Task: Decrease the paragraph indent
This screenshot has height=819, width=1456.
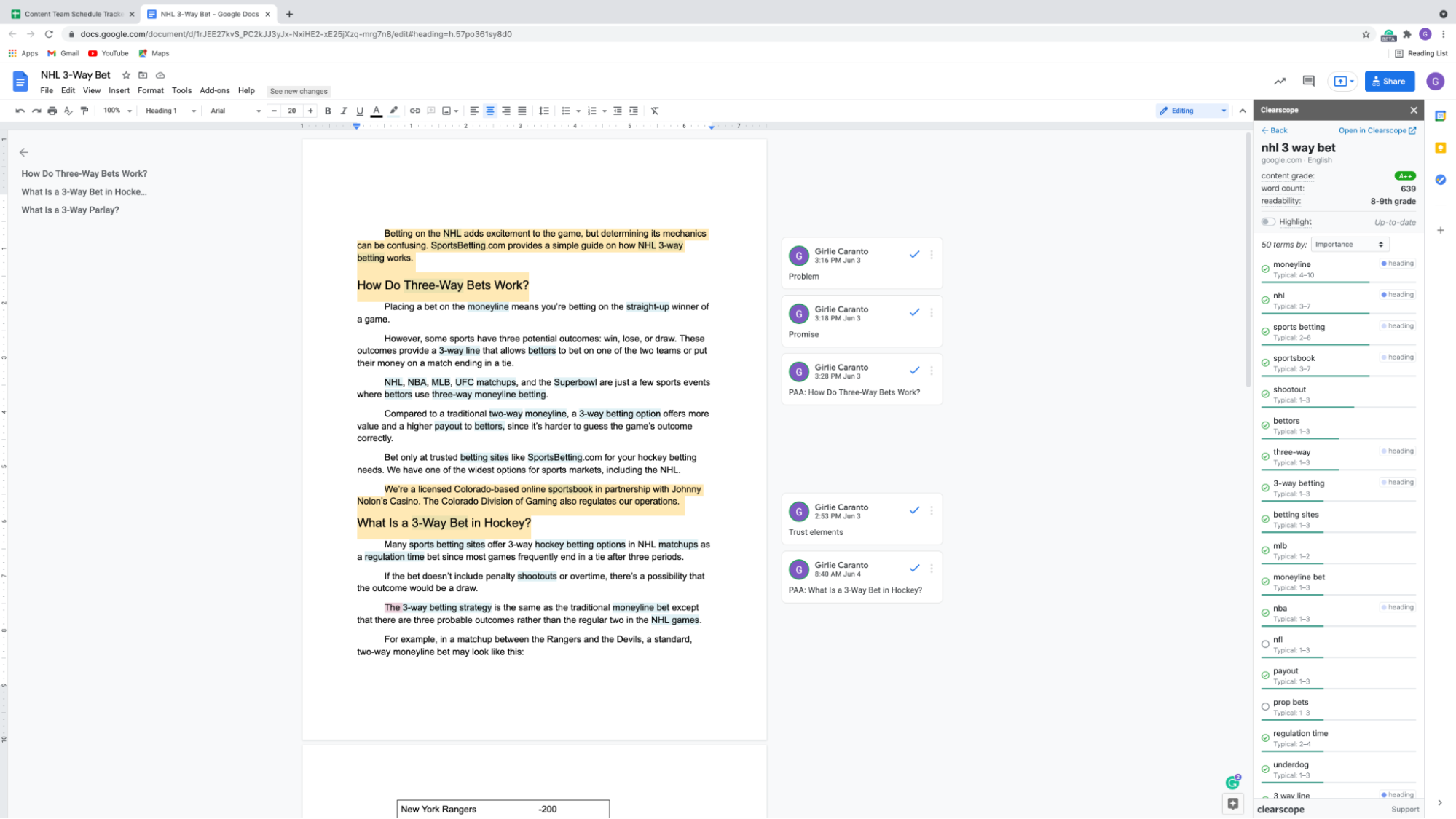Action: coord(617,111)
